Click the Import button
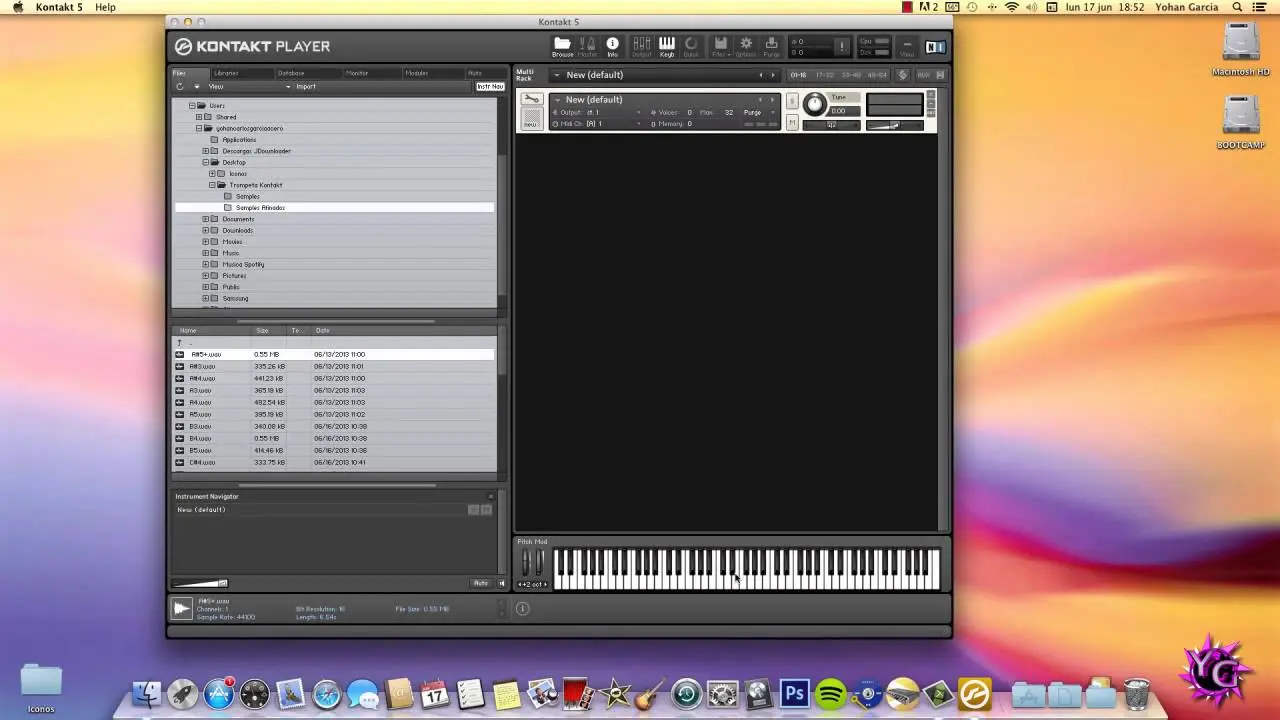This screenshot has width=1280, height=720. tap(306, 87)
